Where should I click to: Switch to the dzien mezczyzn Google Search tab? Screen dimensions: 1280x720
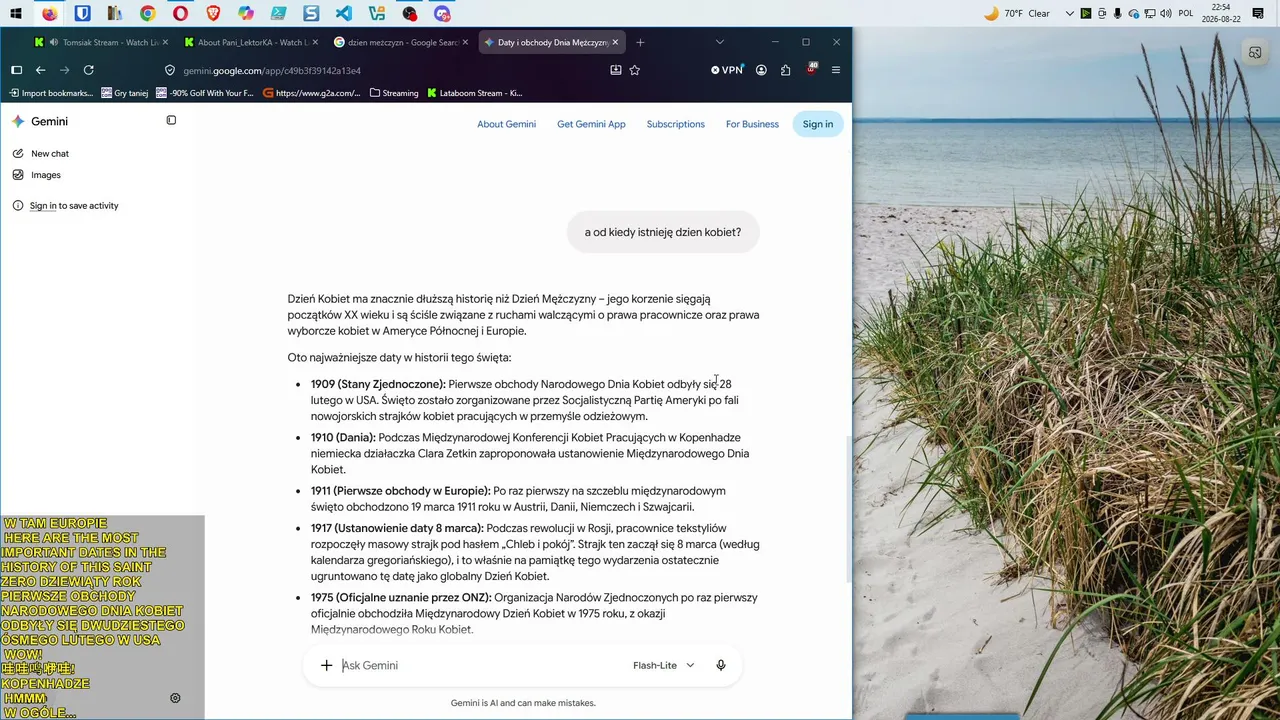click(401, 42)
